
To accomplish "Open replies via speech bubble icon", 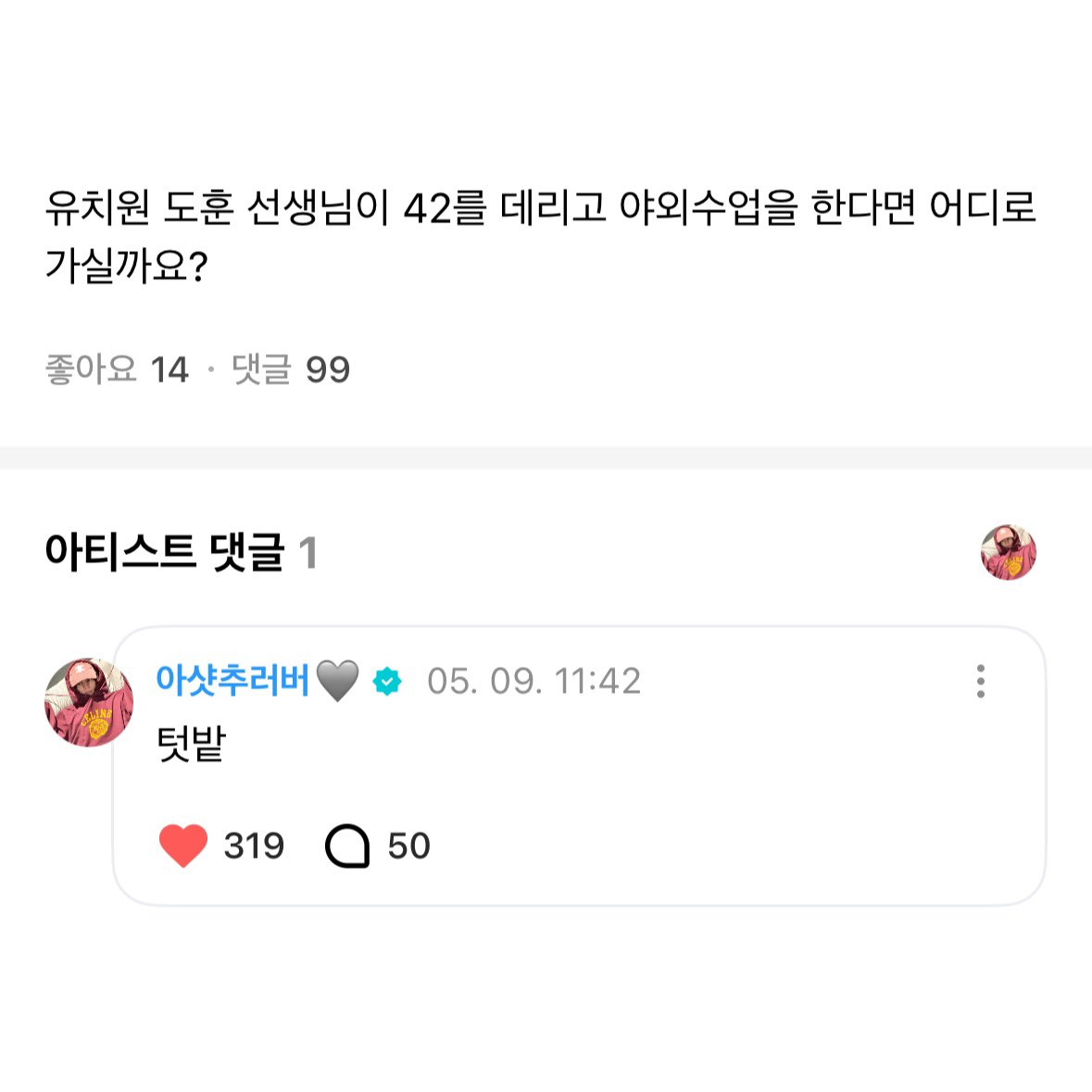I will 347,846.
